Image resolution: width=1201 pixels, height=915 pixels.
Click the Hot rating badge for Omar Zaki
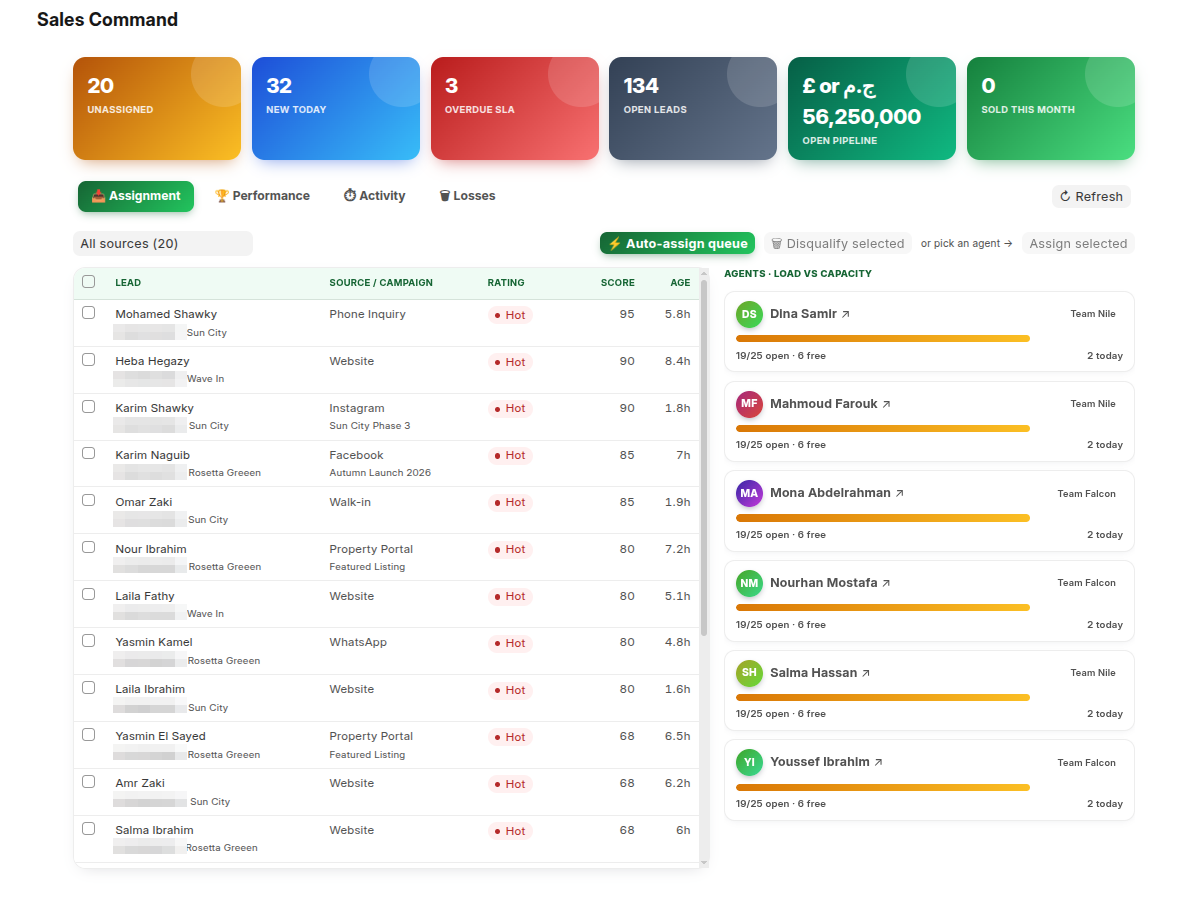pos(510,503)
